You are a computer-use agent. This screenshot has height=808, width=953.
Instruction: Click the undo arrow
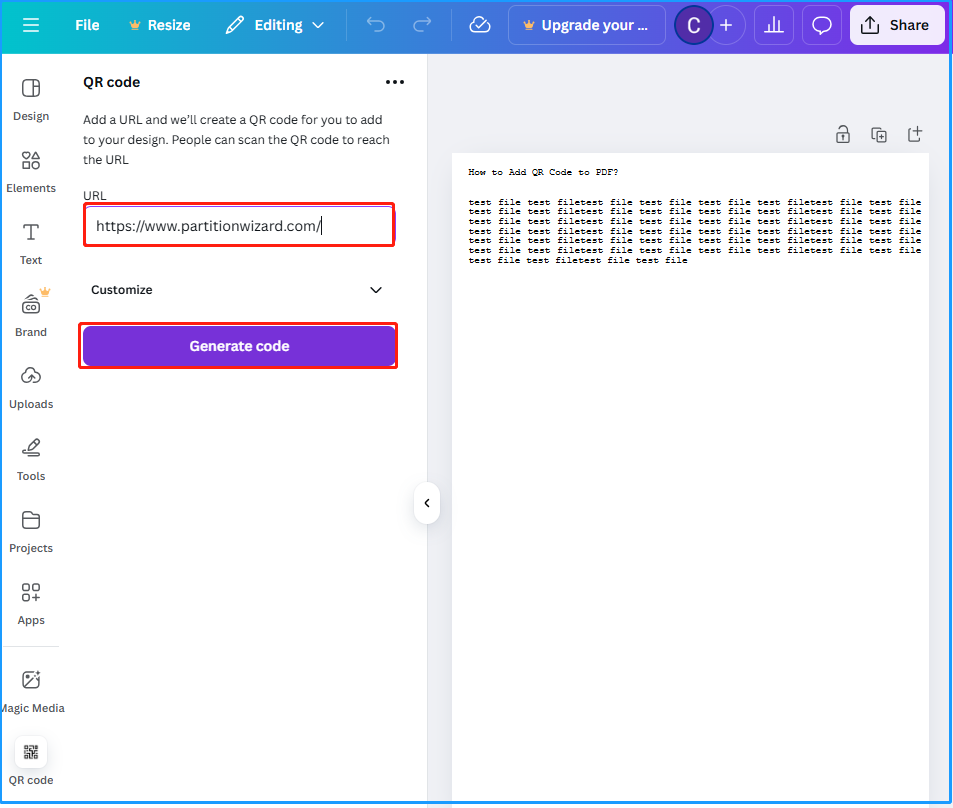pyautogui.click(x=376, y=25)
